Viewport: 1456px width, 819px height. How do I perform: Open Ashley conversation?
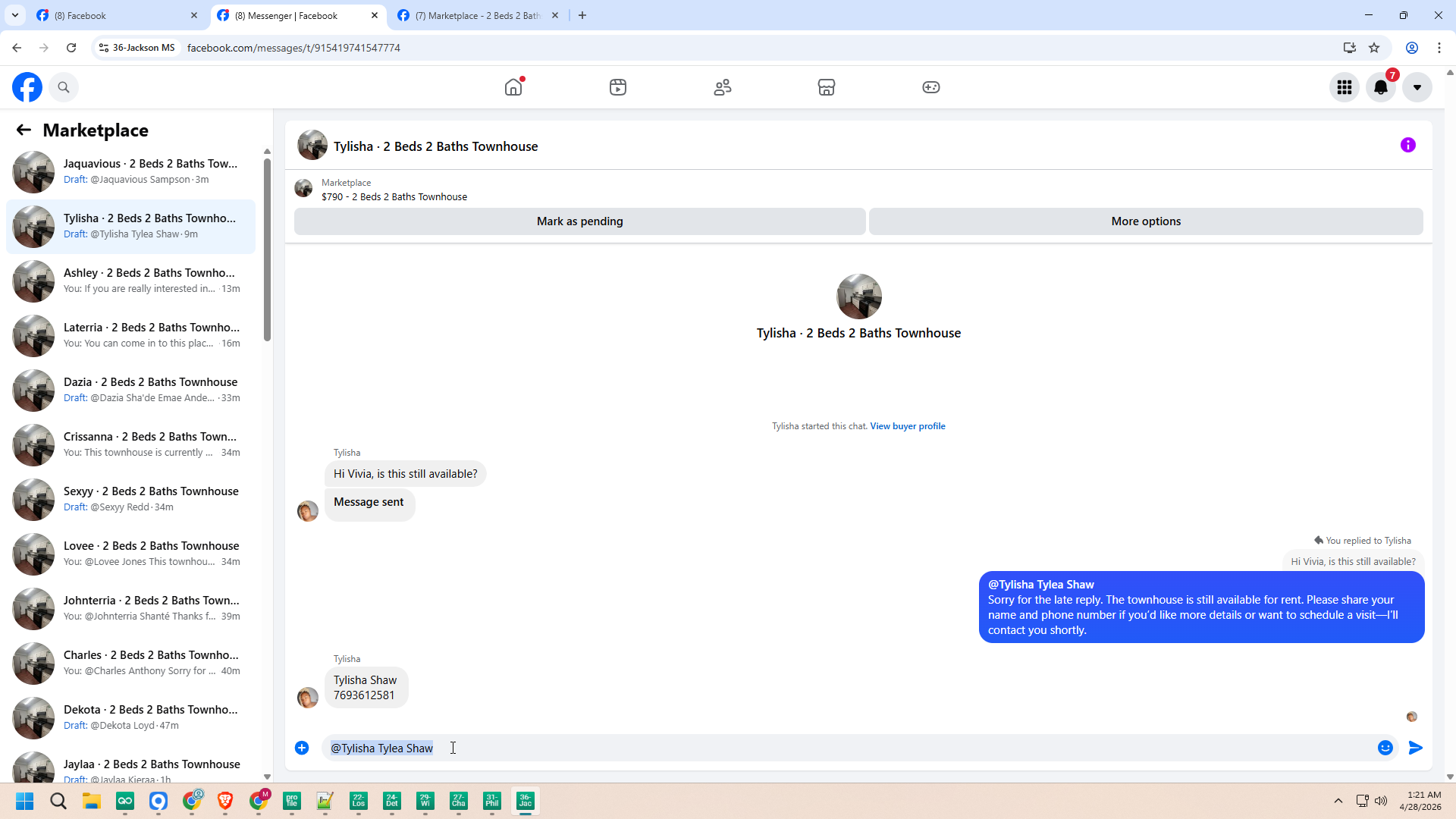pyautogui.click(x=130, y=281)
